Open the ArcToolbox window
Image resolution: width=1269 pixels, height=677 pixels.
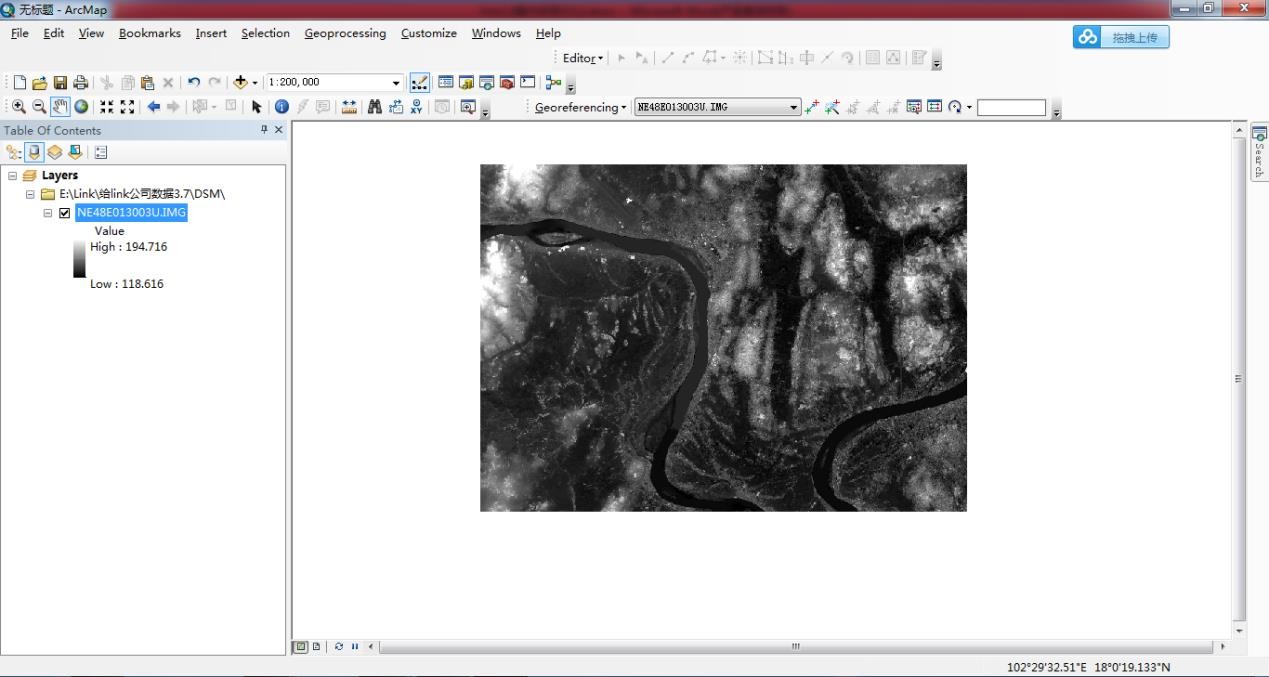click(507, 83)
